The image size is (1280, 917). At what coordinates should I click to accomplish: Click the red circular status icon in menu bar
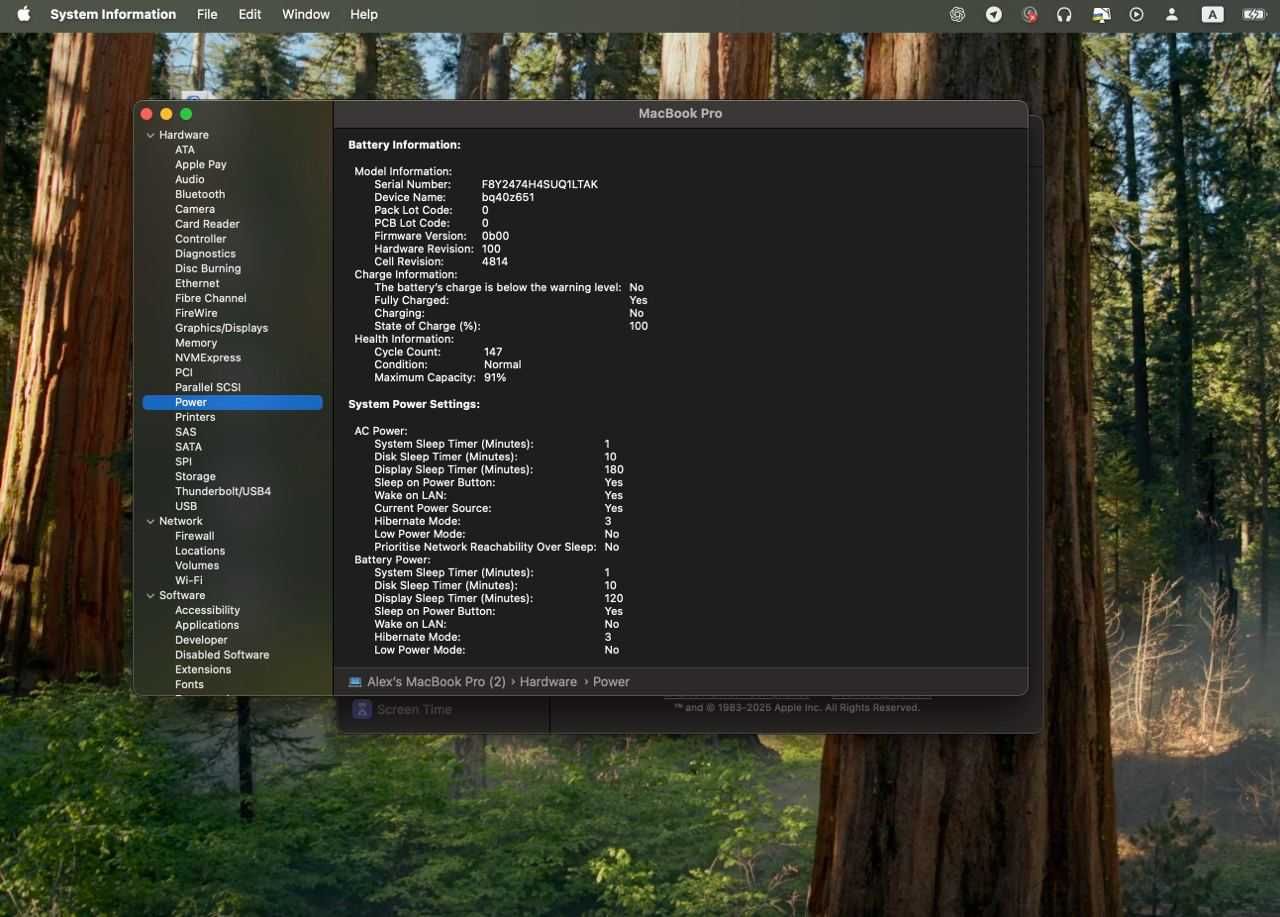pos(1029,14)
